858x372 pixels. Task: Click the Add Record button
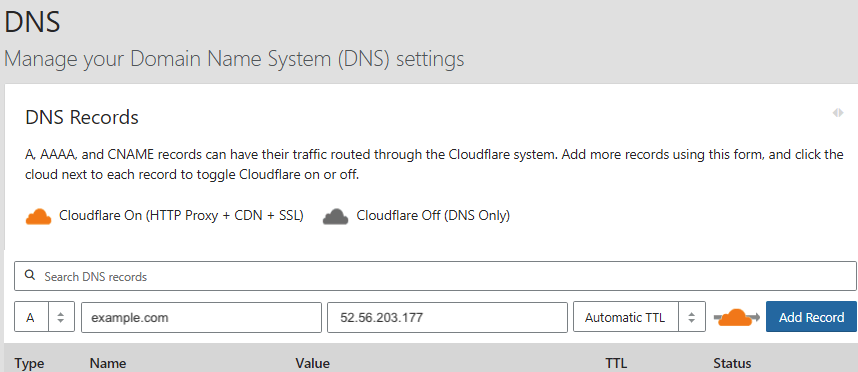[811, 317]
